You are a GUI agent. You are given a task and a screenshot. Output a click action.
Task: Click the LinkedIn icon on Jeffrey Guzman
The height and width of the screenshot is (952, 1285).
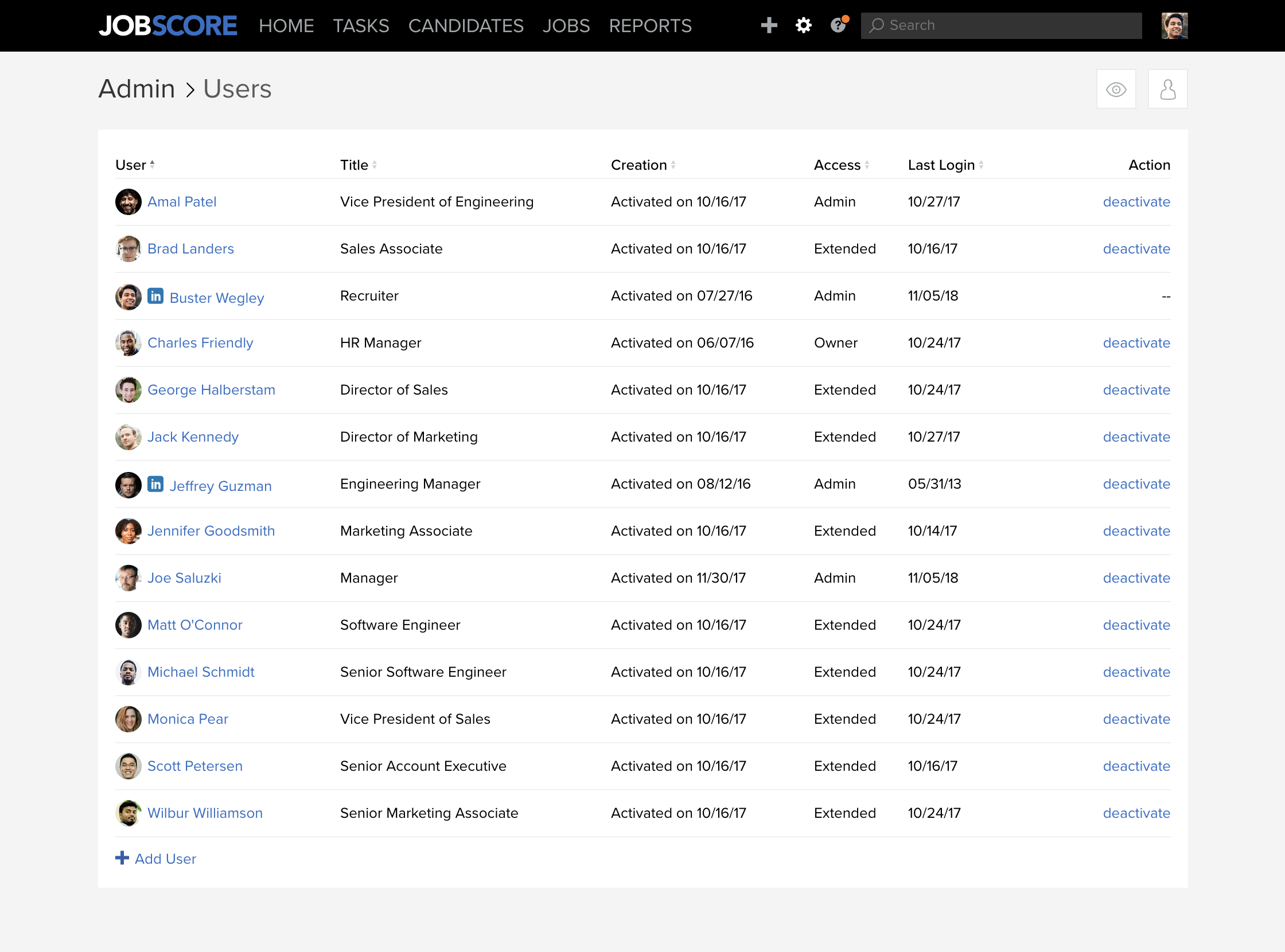click(154, 484)
